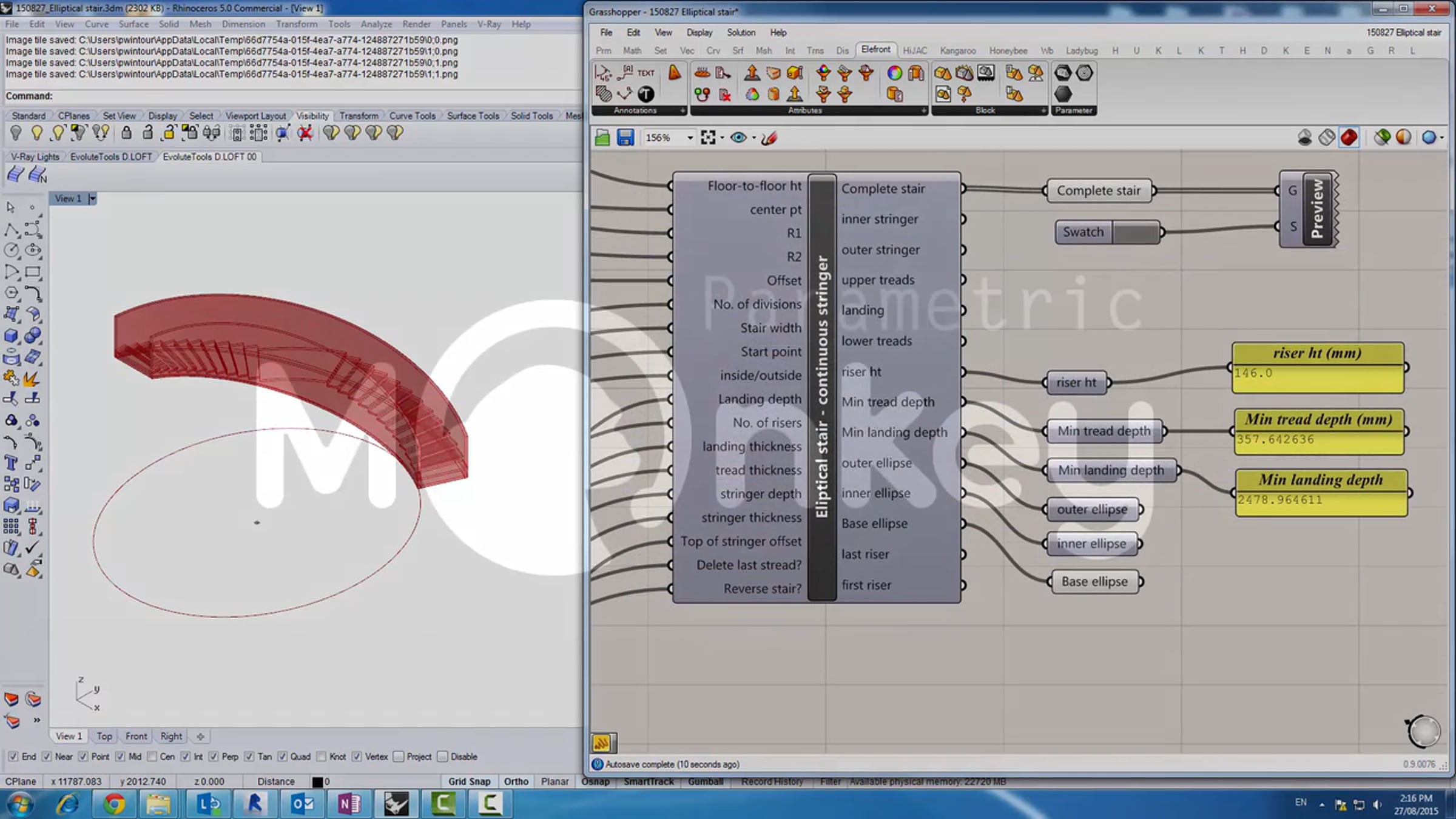Viewport: 1456px width, 819px height.
Task: Toggle the Knot osnap checkbox
Action: pyautogui.click(x=322, y=757)
